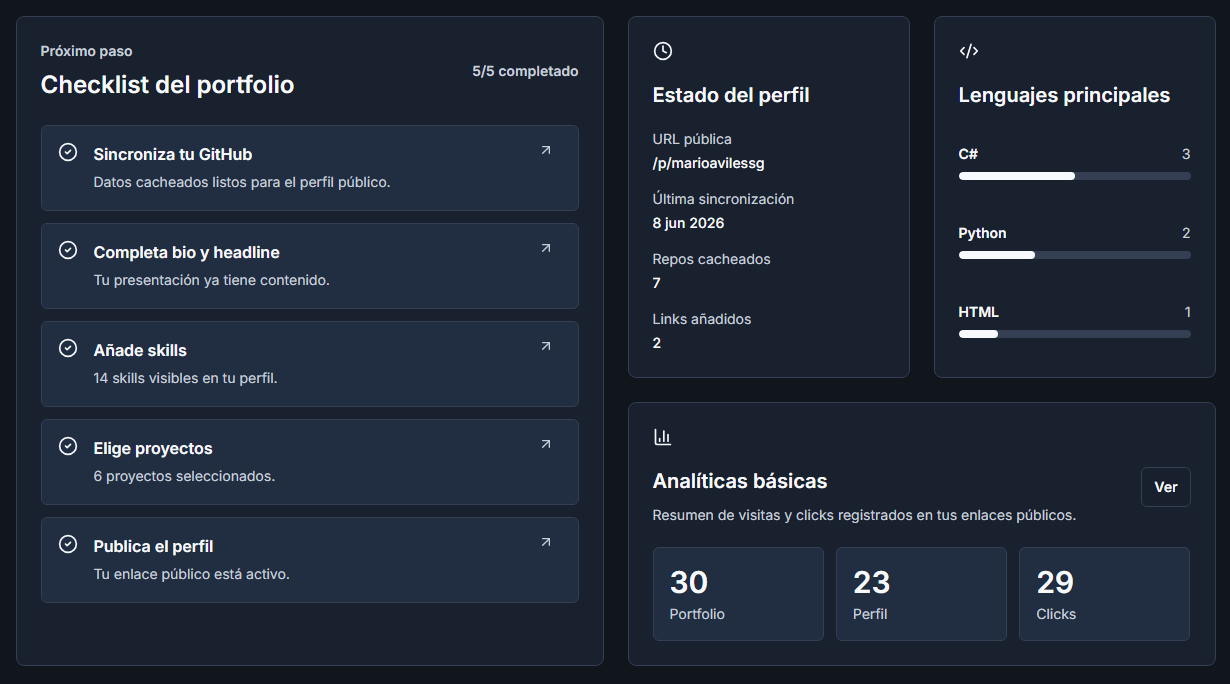
Task: Click the Clicks stat card showing 29
Action: pyautogui.click(x=1104, y=594)
